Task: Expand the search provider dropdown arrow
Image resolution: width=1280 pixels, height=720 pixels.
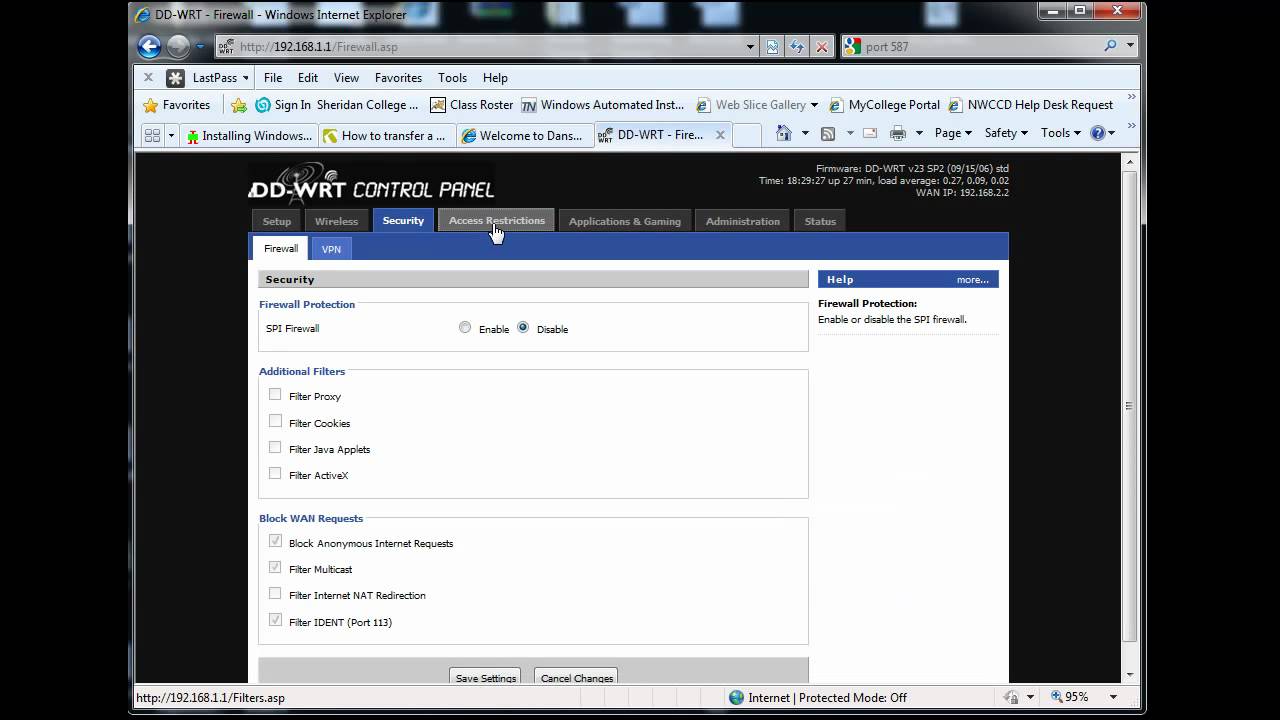Action: coord(1131,46)
